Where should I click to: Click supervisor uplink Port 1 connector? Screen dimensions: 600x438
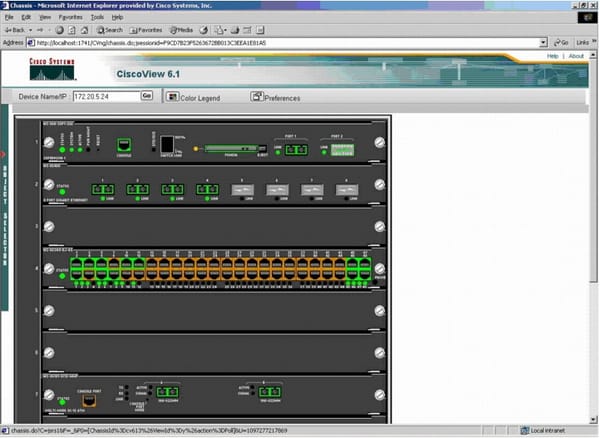pyautogui.click(x=295, y=149)
